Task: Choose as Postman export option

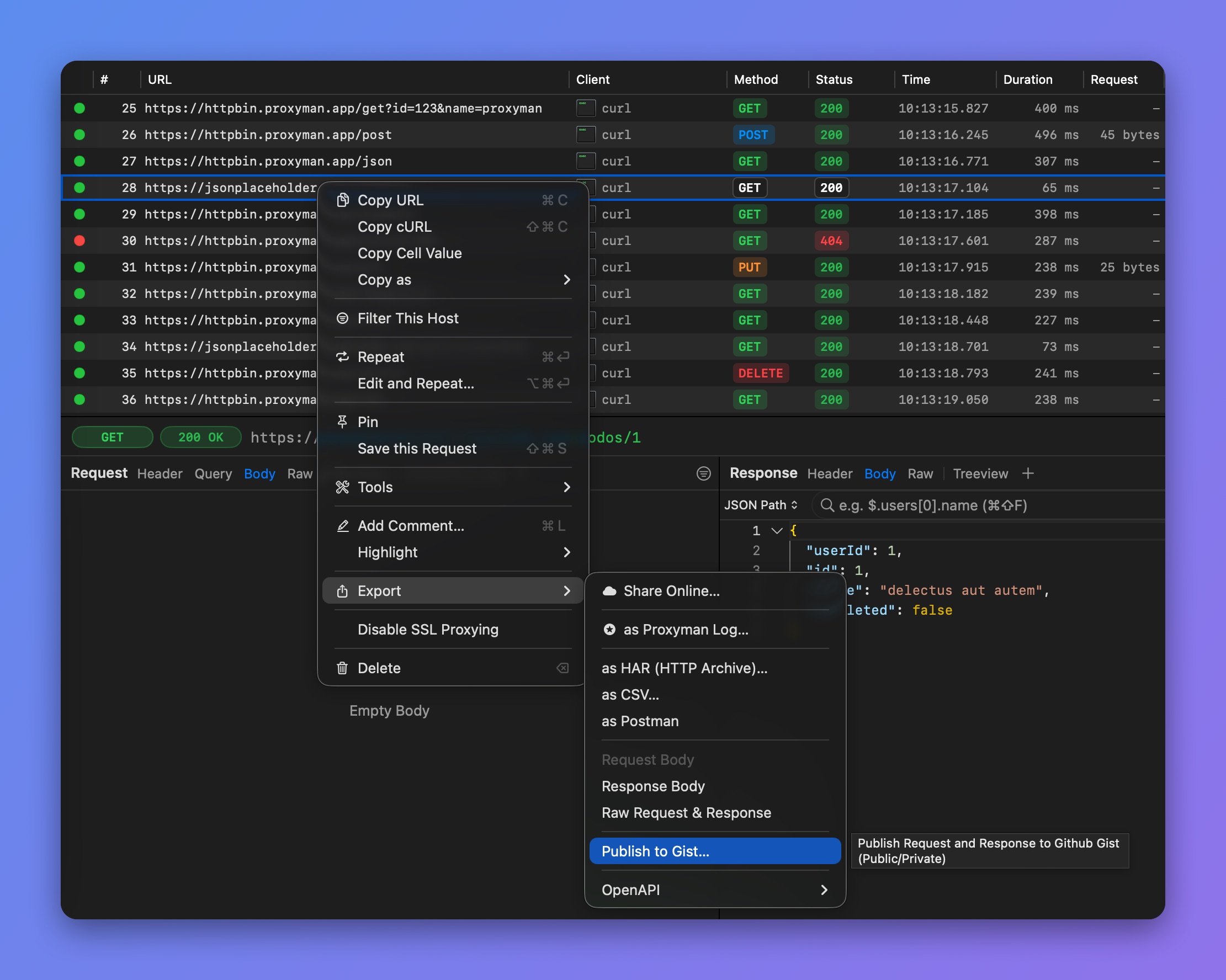Action: coord(715,721)
